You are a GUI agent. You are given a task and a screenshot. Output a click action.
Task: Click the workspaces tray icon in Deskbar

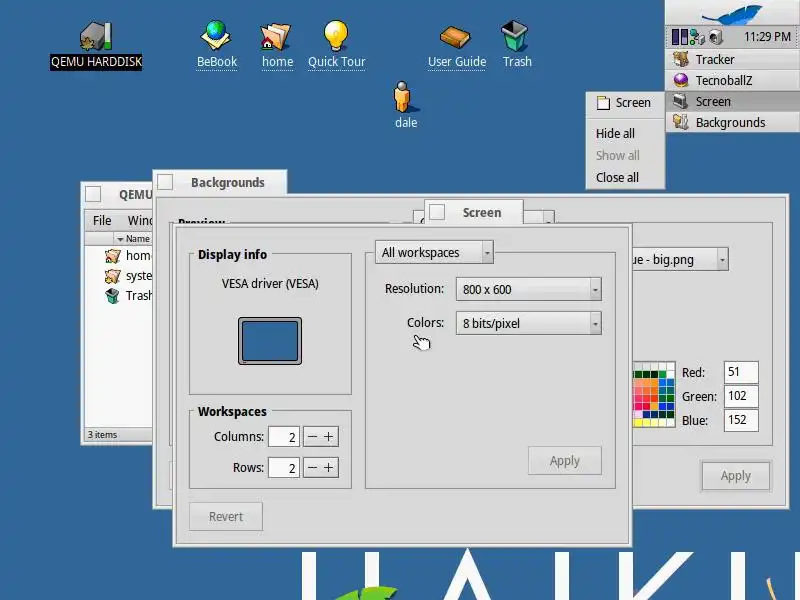point(680,37)
